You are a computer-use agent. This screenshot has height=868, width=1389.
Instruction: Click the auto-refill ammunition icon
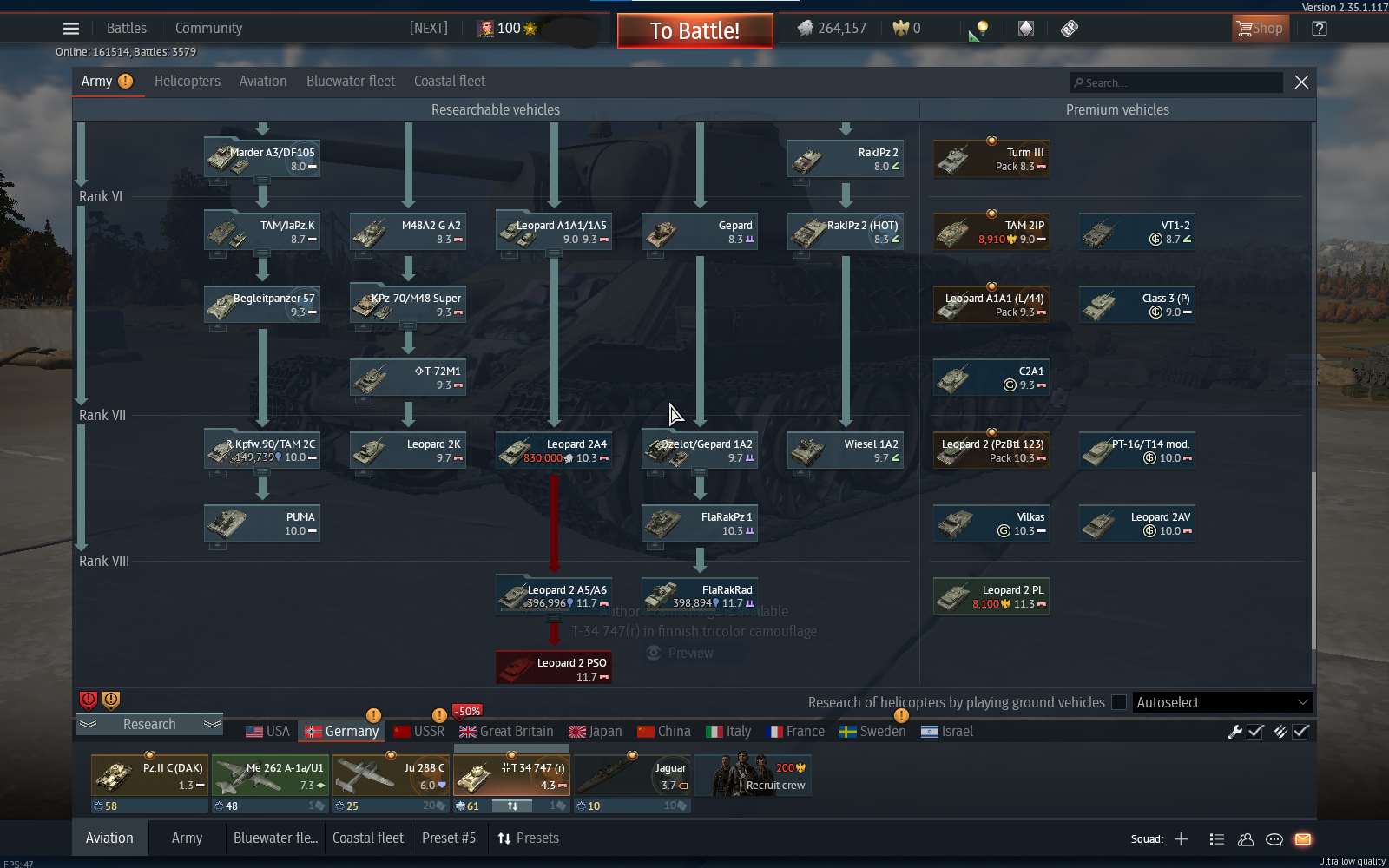(x=1280, y=732)
